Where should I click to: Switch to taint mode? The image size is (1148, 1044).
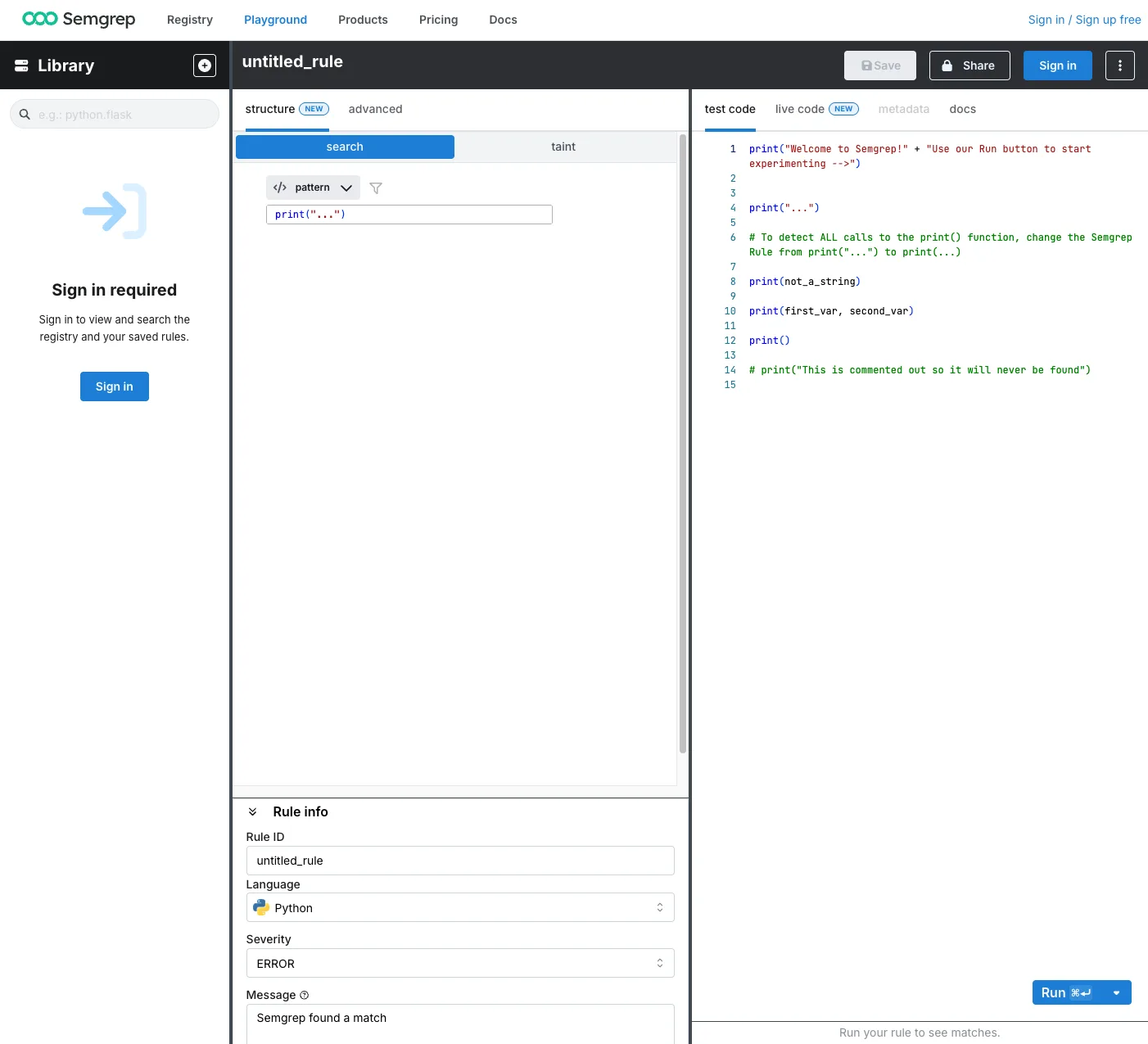click(563, 147)
